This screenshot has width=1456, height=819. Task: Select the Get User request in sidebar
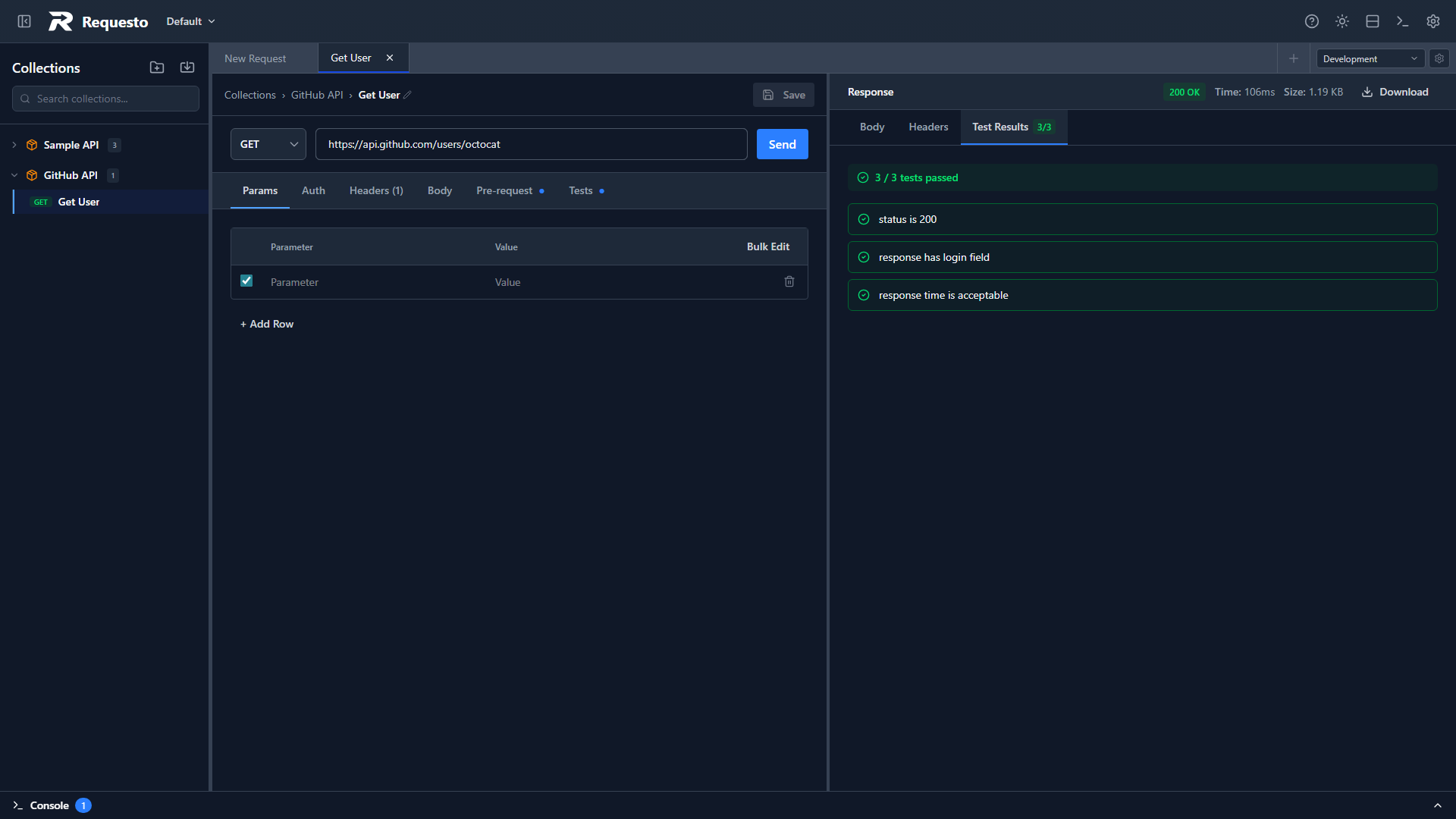111,202
